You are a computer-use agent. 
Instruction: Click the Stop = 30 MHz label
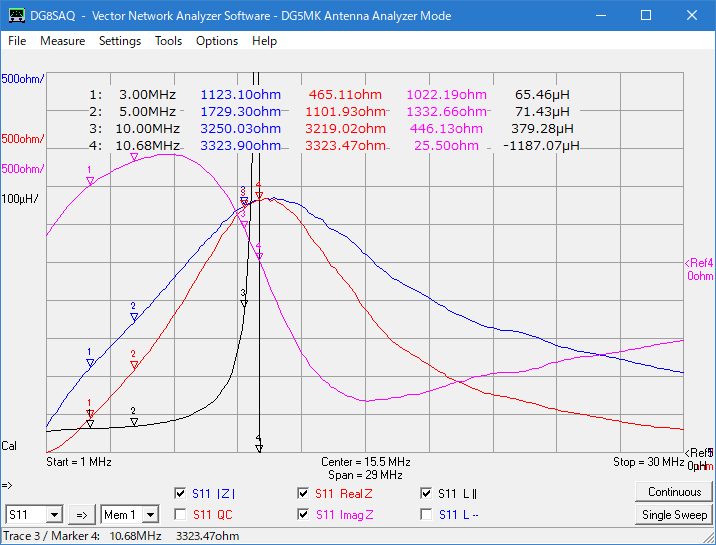click(648, 462)
